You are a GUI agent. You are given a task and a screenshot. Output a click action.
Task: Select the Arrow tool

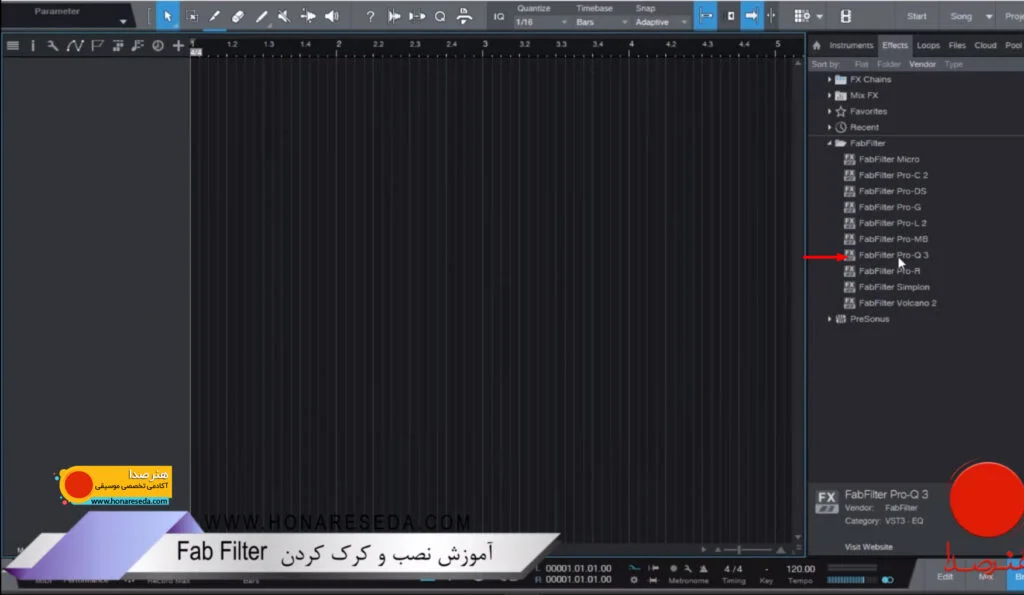click(x=168, y=16)
